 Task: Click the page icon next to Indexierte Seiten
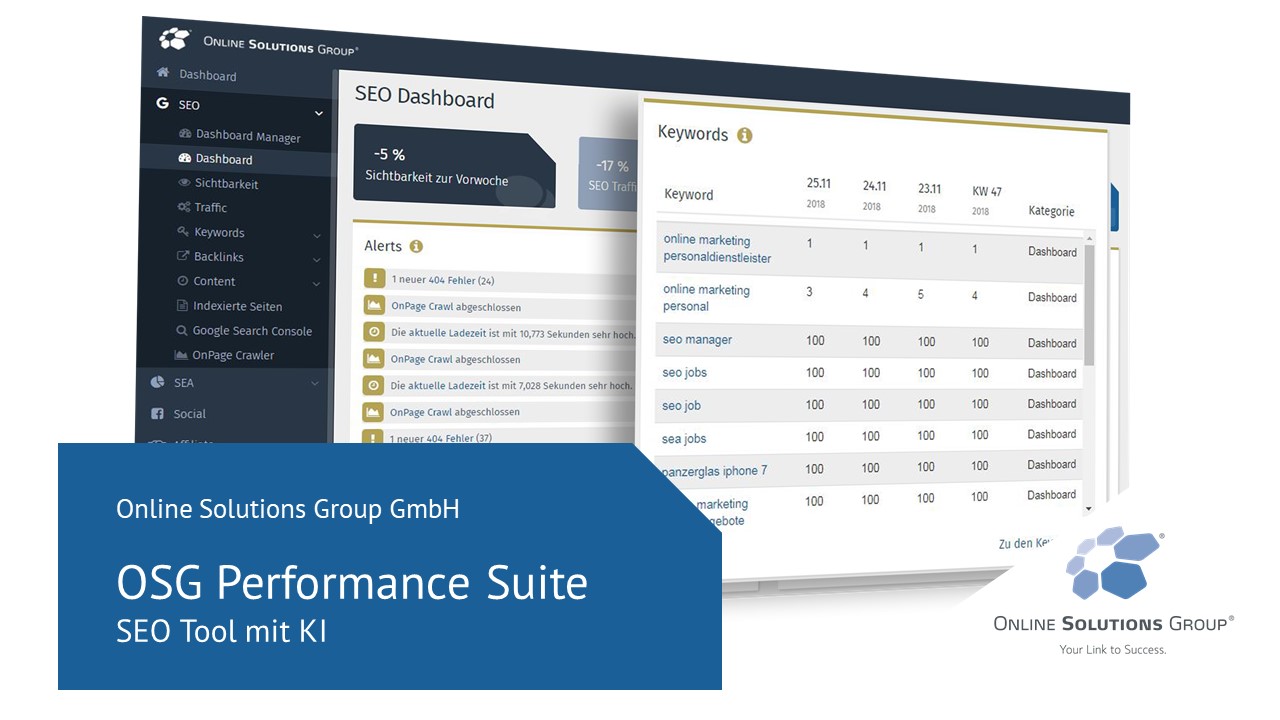click(182, 306)
